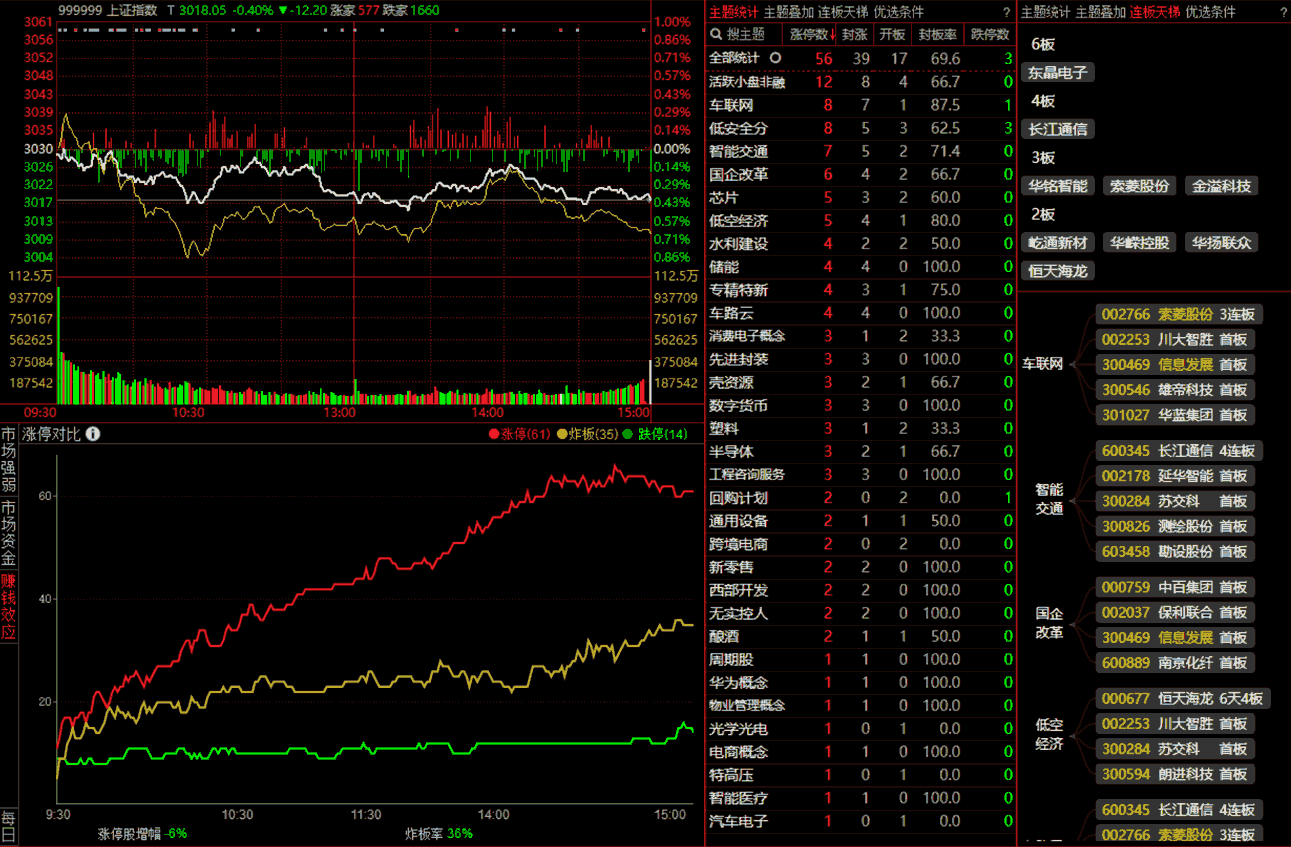Open 600889 南京化纤 首板 entry
The height and width of the screenshot is (847, 1291).
1175,662
